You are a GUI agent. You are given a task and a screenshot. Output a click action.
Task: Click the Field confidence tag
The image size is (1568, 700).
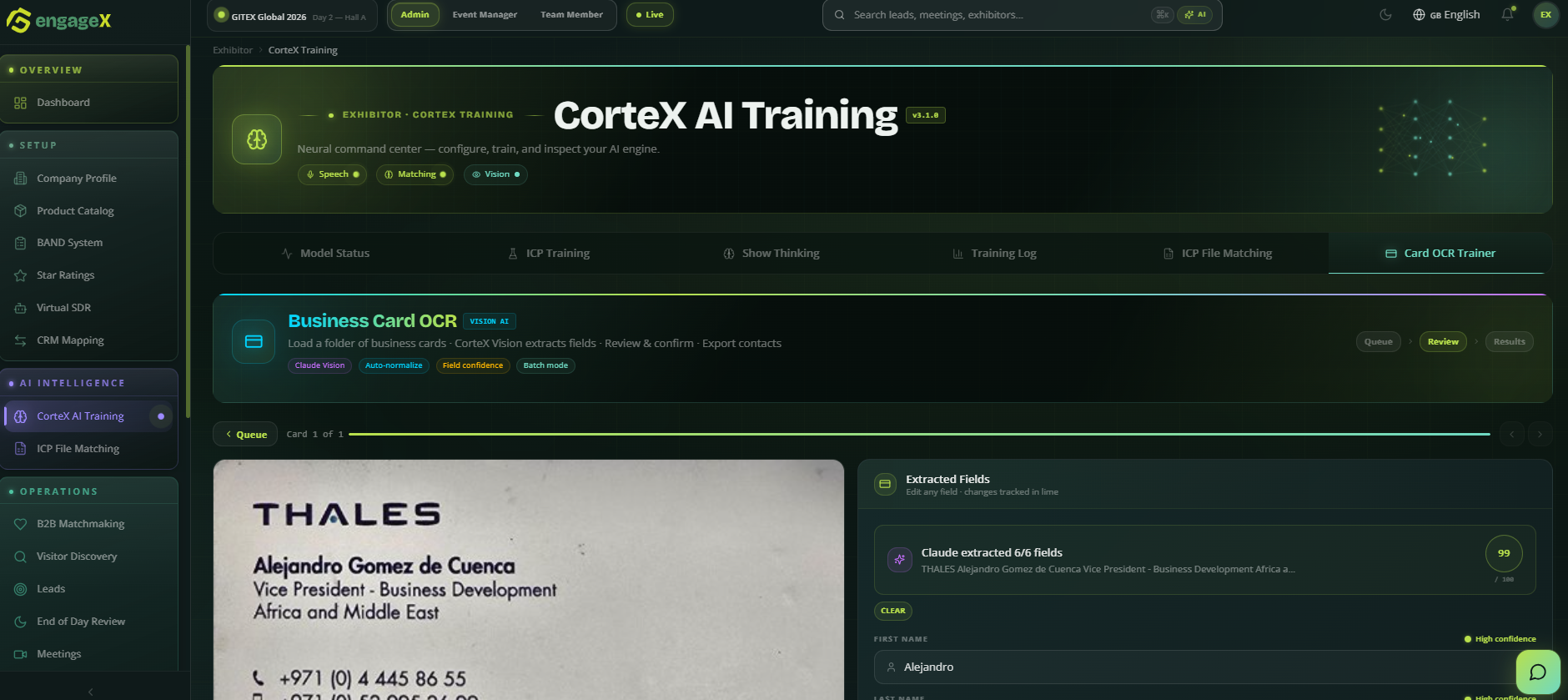click(472, 365)
